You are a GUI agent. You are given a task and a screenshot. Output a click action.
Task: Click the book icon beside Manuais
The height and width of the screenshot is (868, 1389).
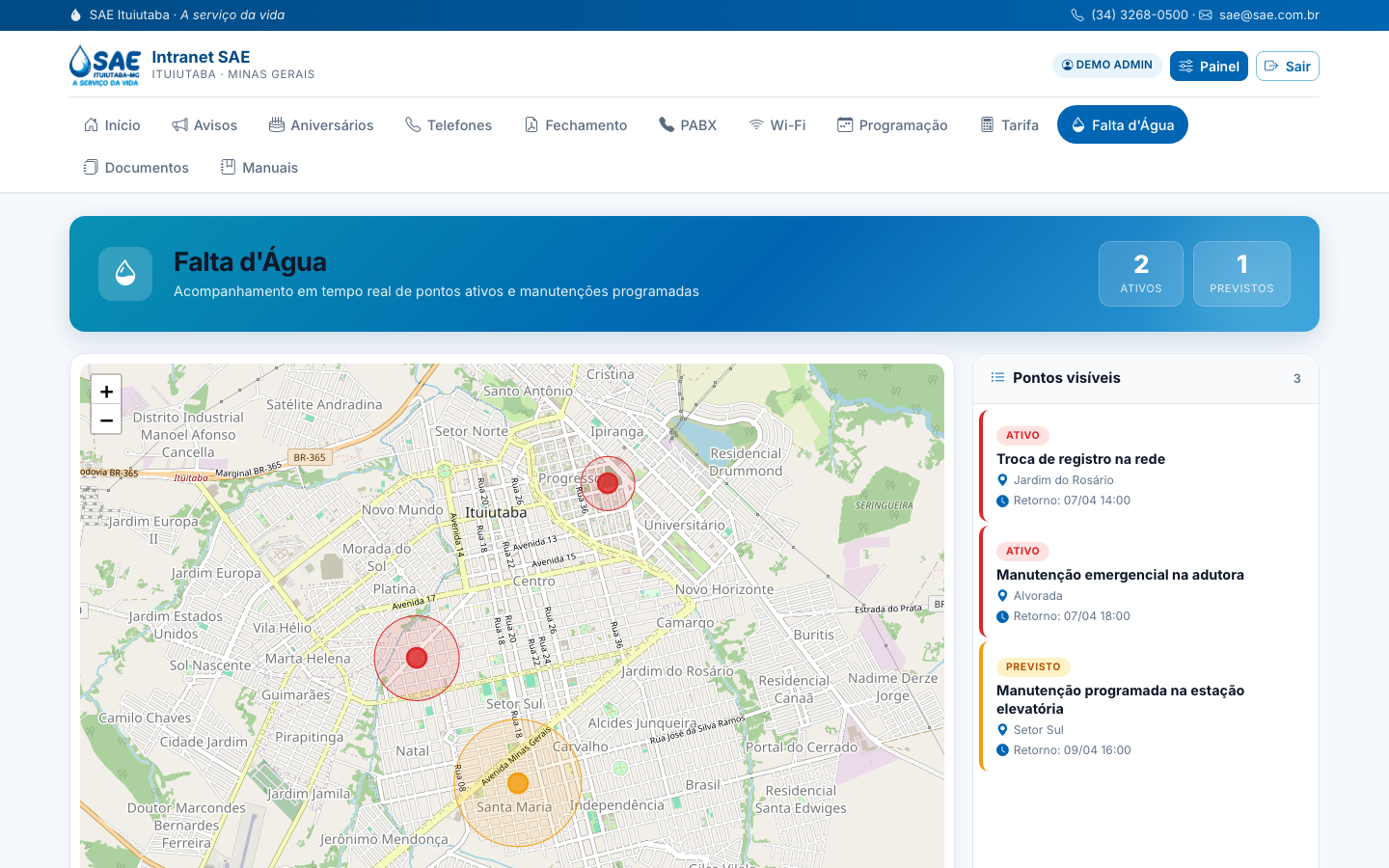(228, 167)
